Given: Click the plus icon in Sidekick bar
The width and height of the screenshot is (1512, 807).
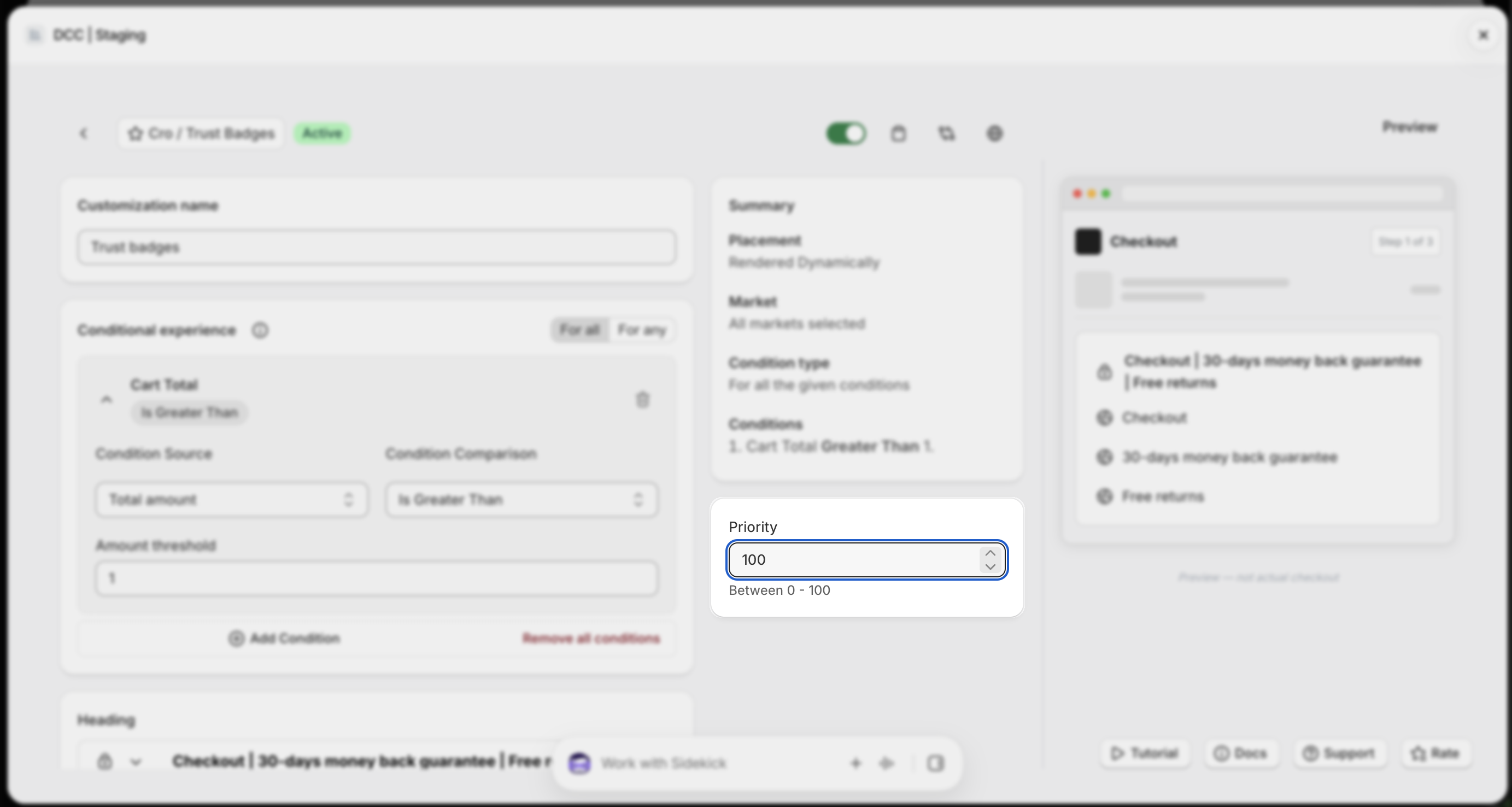Looking at the screenshot, I should tap(855, 764).
